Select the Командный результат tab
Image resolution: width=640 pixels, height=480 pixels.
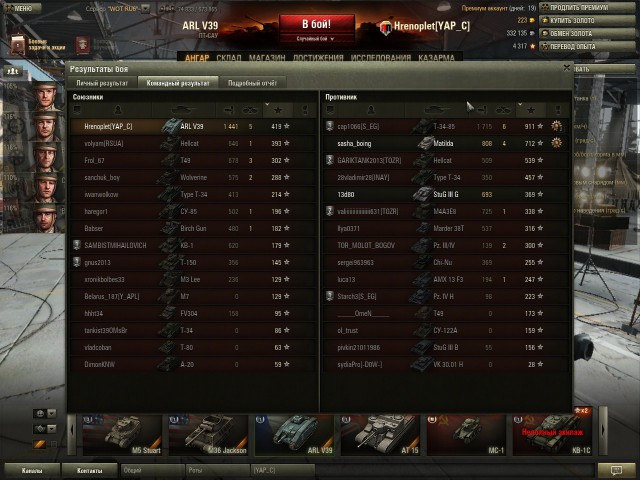(178, 83)
